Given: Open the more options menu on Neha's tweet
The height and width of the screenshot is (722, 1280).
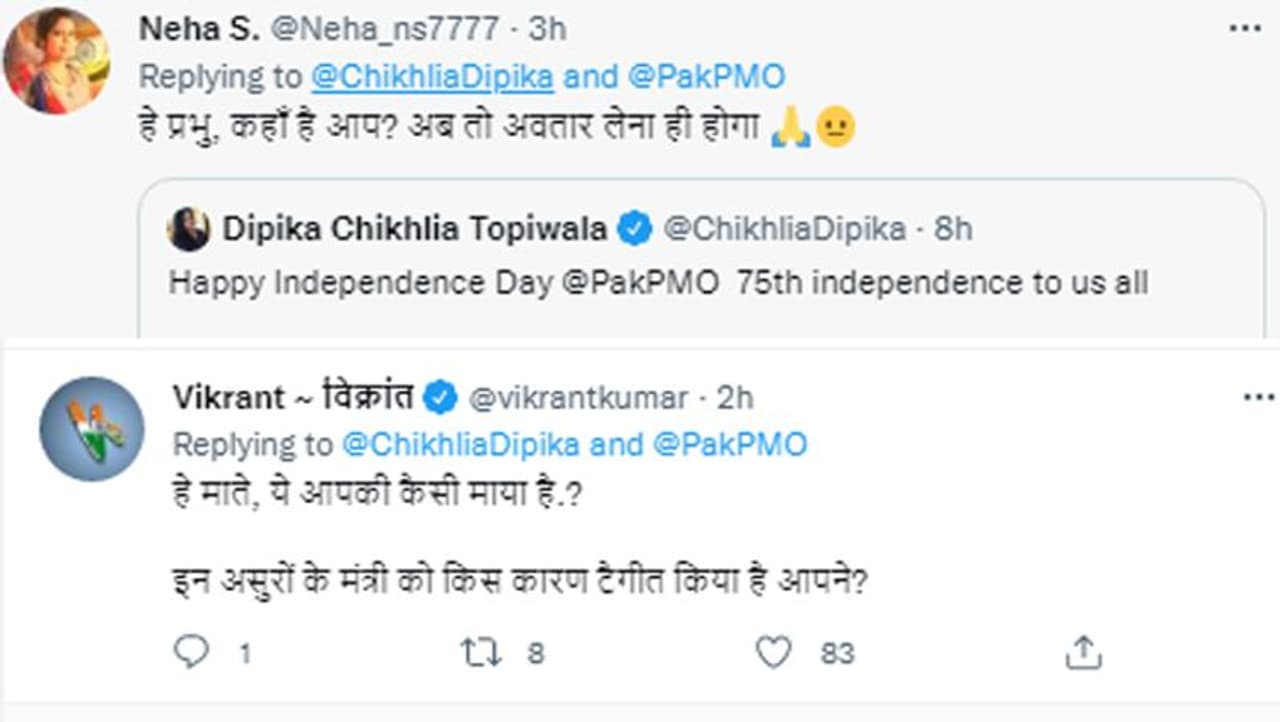Looking at the screenshot, I should click(1244, 28).
